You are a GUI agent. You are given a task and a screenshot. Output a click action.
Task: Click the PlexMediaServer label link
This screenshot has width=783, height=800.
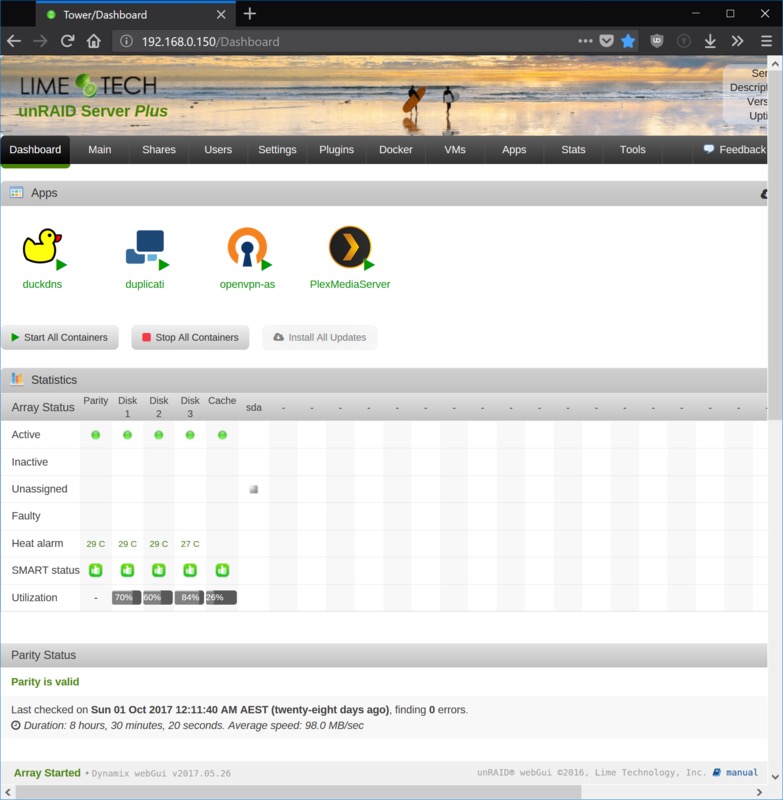pyautogui.click(x=350, y=284)
